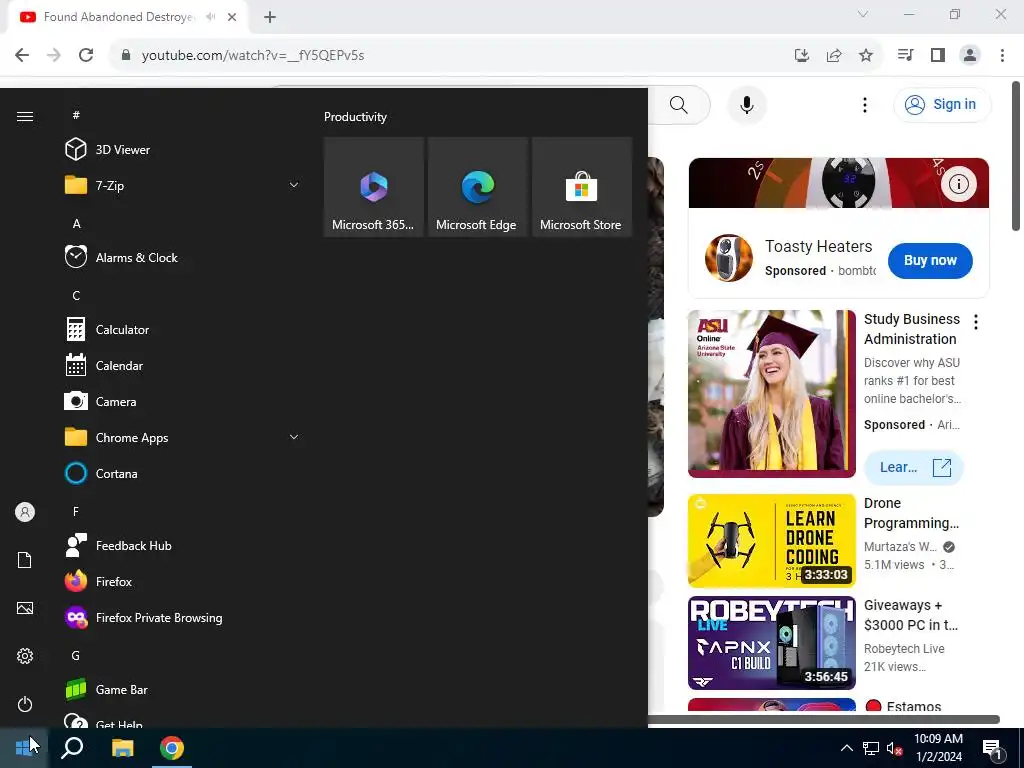Bookmark this page with the star
This screenshot has height=768, width=1024.
coord(866,55)
